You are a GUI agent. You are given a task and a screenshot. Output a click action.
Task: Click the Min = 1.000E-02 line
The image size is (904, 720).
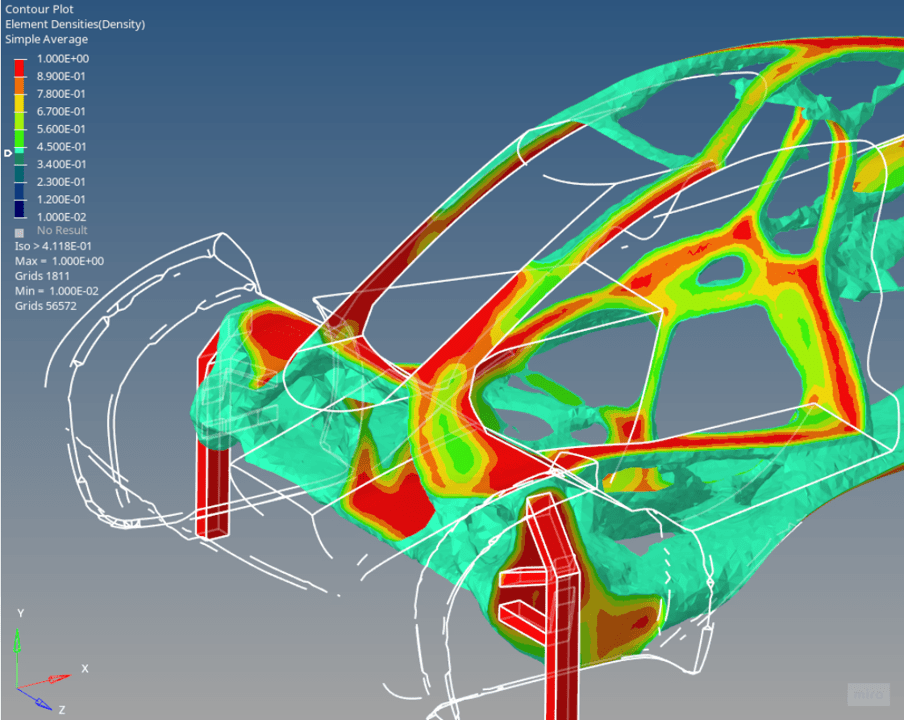58,290
